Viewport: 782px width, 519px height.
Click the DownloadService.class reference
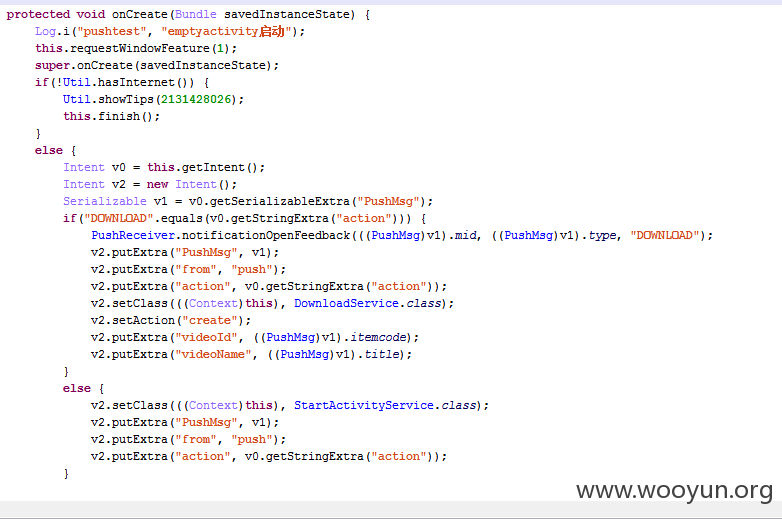(368, 303)
